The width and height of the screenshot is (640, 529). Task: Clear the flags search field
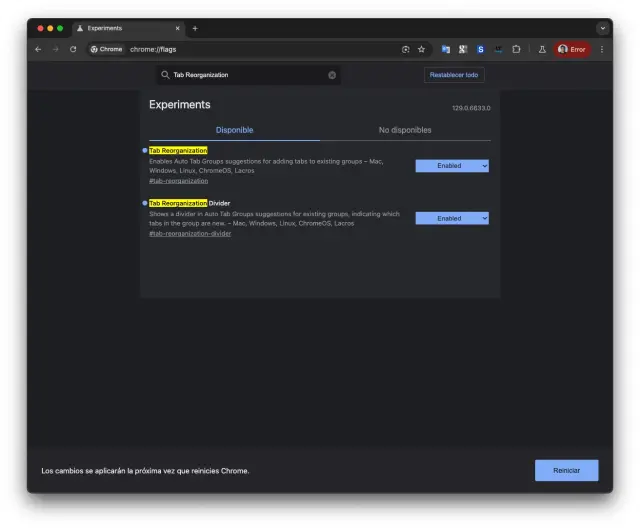(332, 75)
